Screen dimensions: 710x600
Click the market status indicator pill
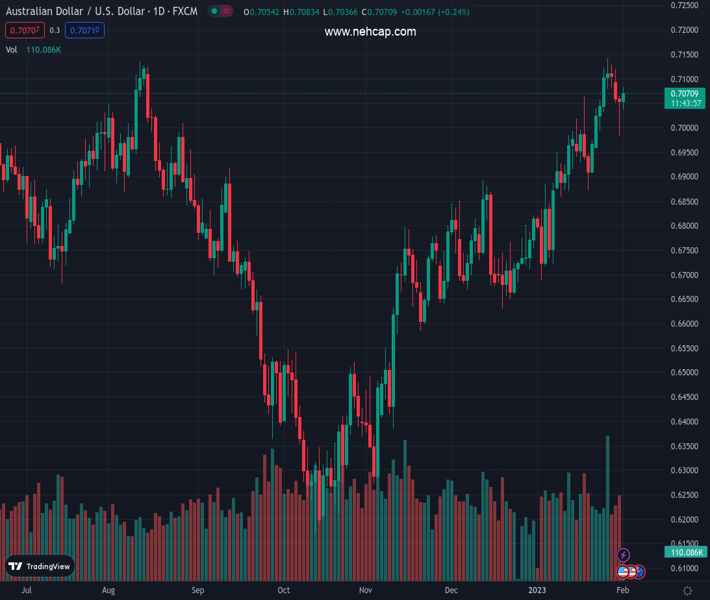222,12
